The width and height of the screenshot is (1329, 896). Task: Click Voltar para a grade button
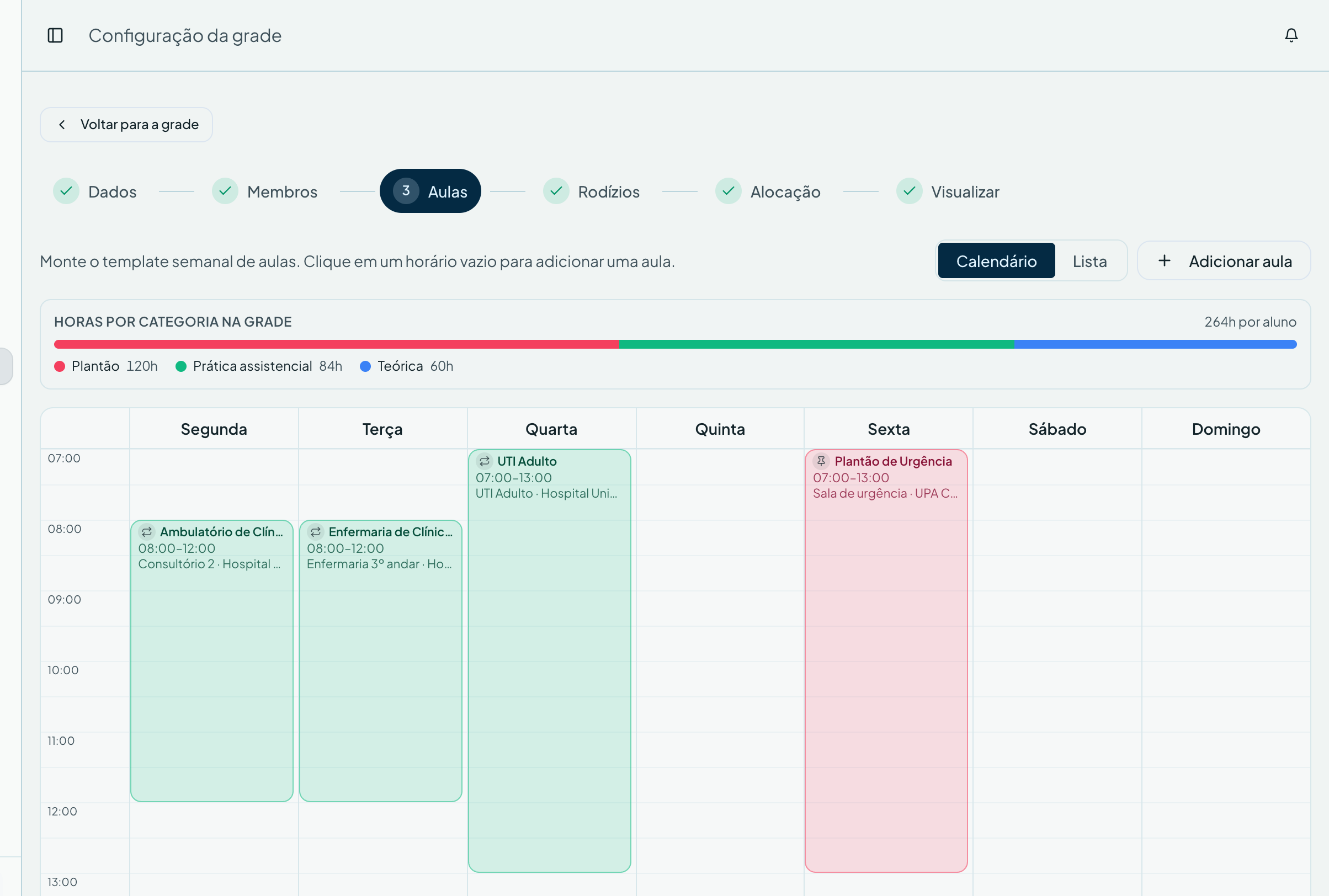point(126,125)
